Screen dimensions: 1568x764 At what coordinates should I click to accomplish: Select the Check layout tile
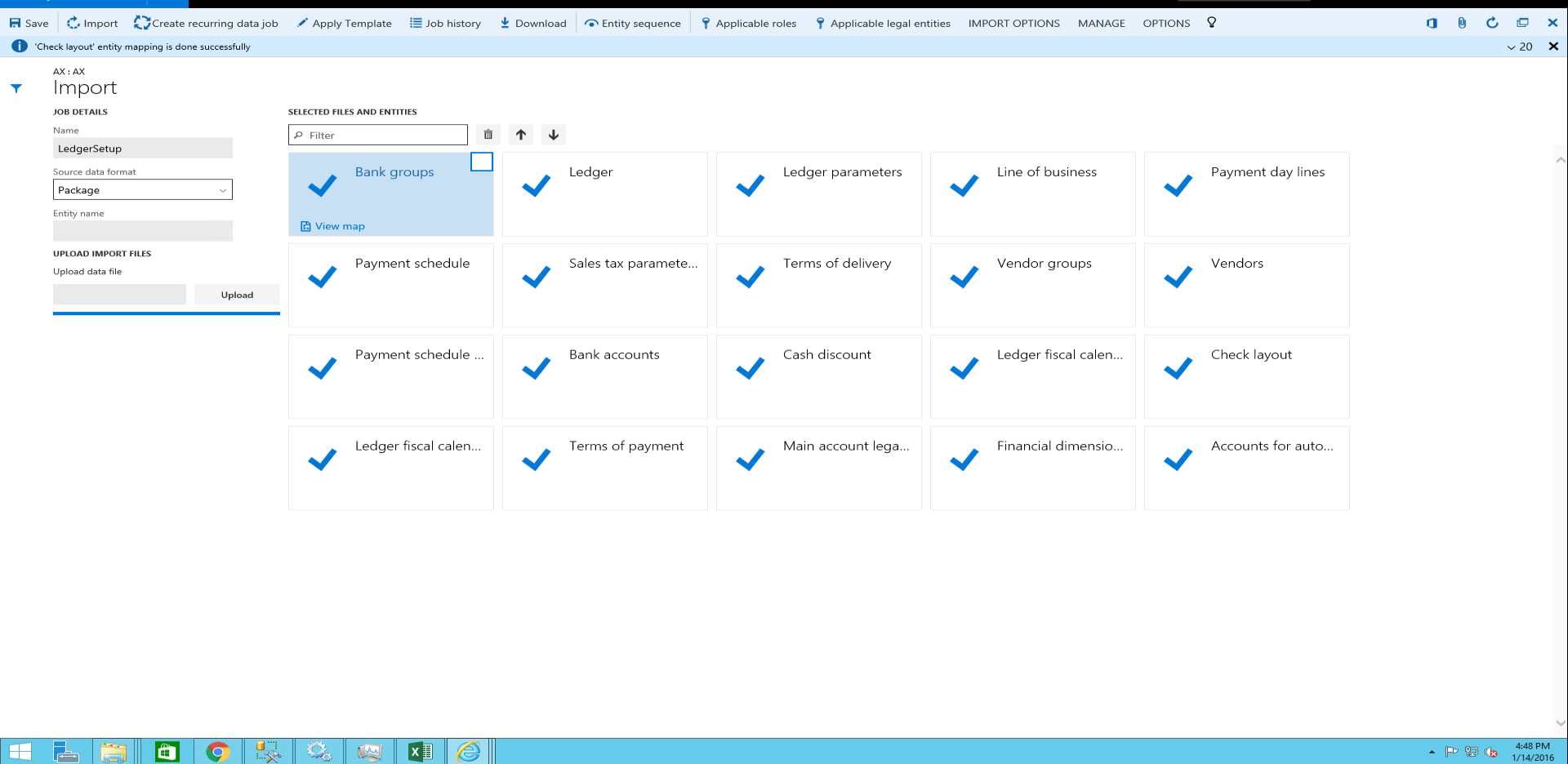(1247, 377)
